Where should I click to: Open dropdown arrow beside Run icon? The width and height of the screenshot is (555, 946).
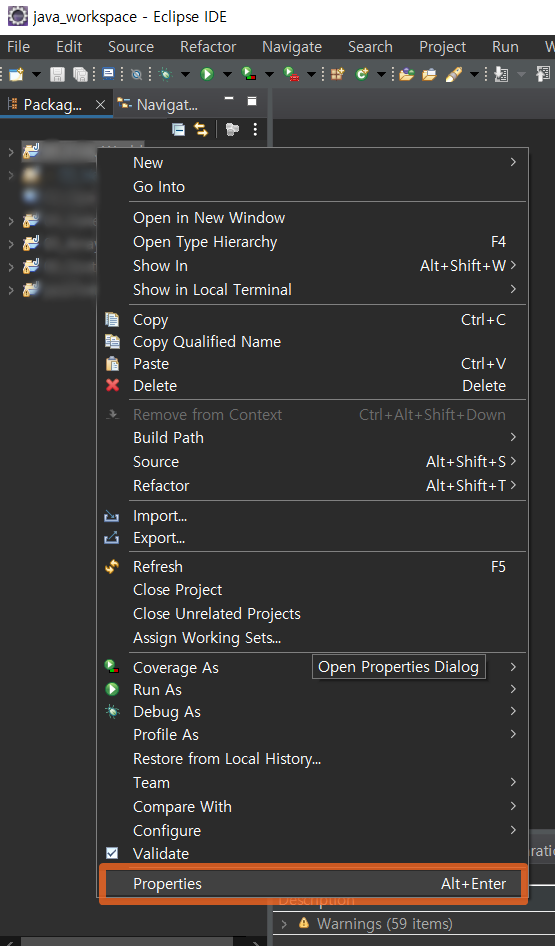pos(227,75)
